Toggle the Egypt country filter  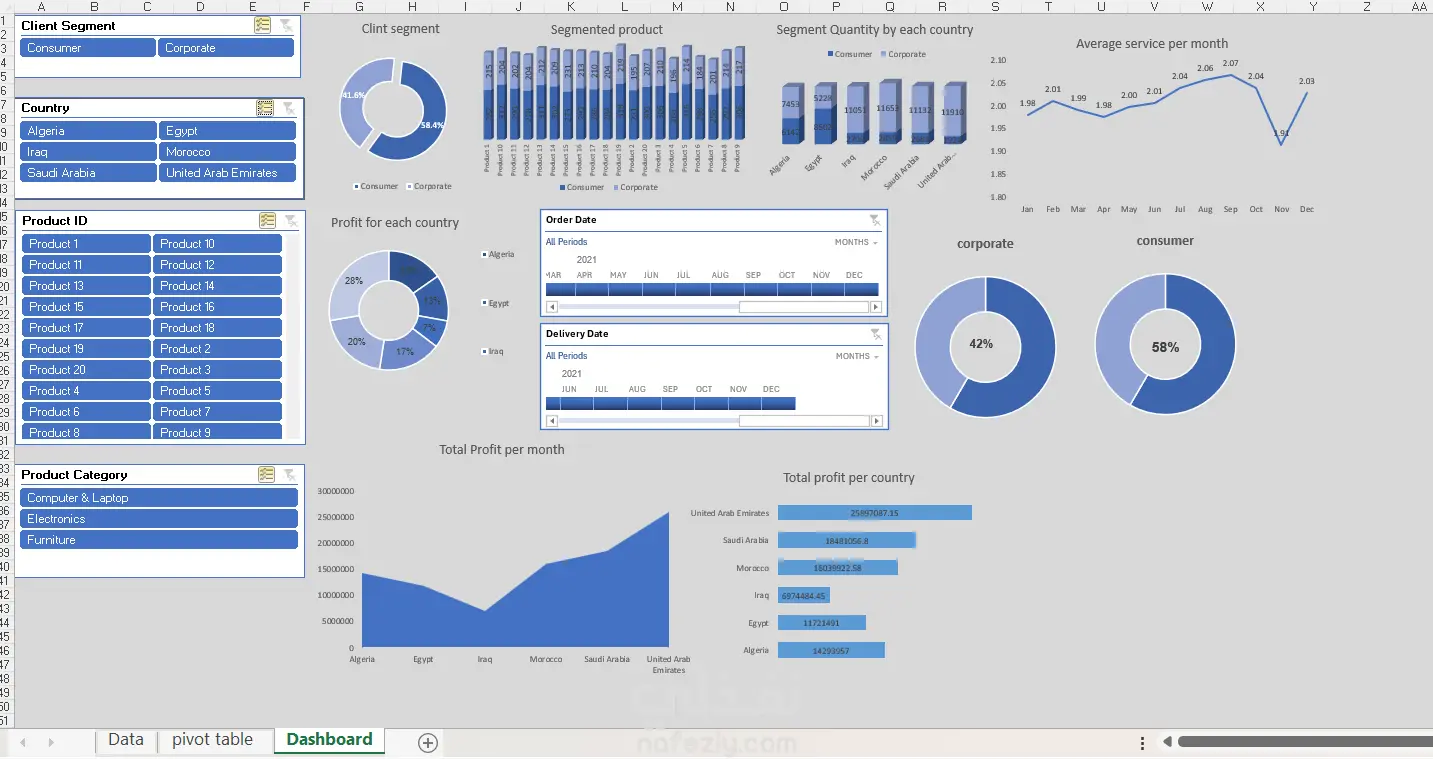point(227,131)
